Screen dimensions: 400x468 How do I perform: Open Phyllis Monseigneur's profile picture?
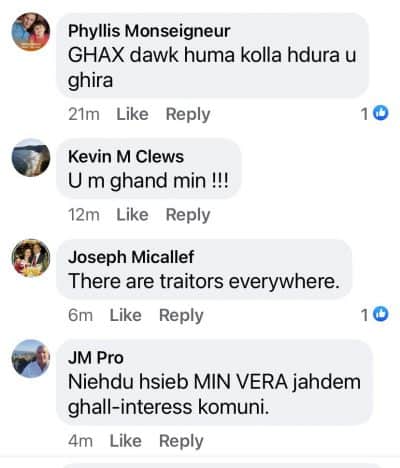point(31,32)
